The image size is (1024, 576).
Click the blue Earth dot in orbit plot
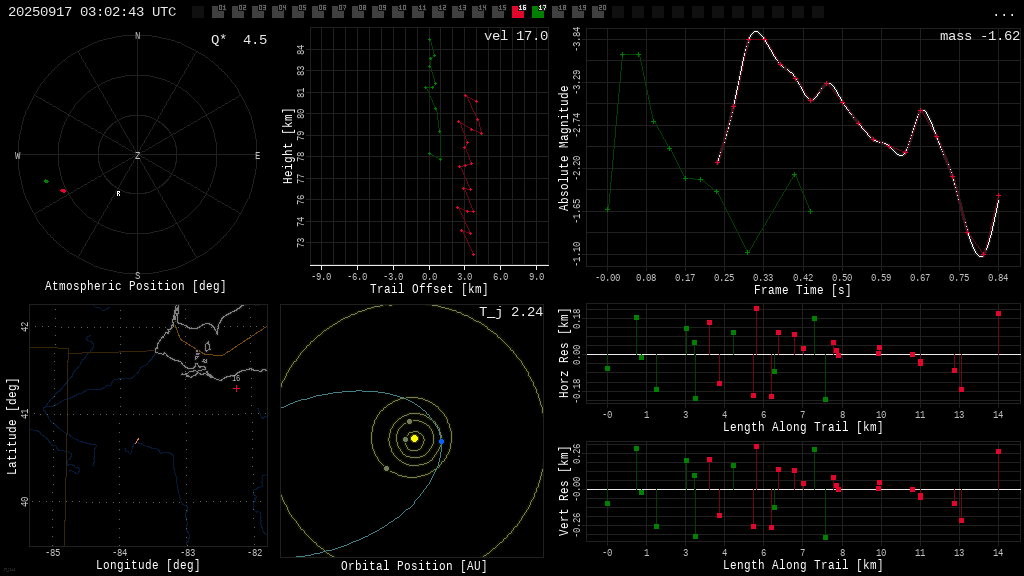click(441, 442)
